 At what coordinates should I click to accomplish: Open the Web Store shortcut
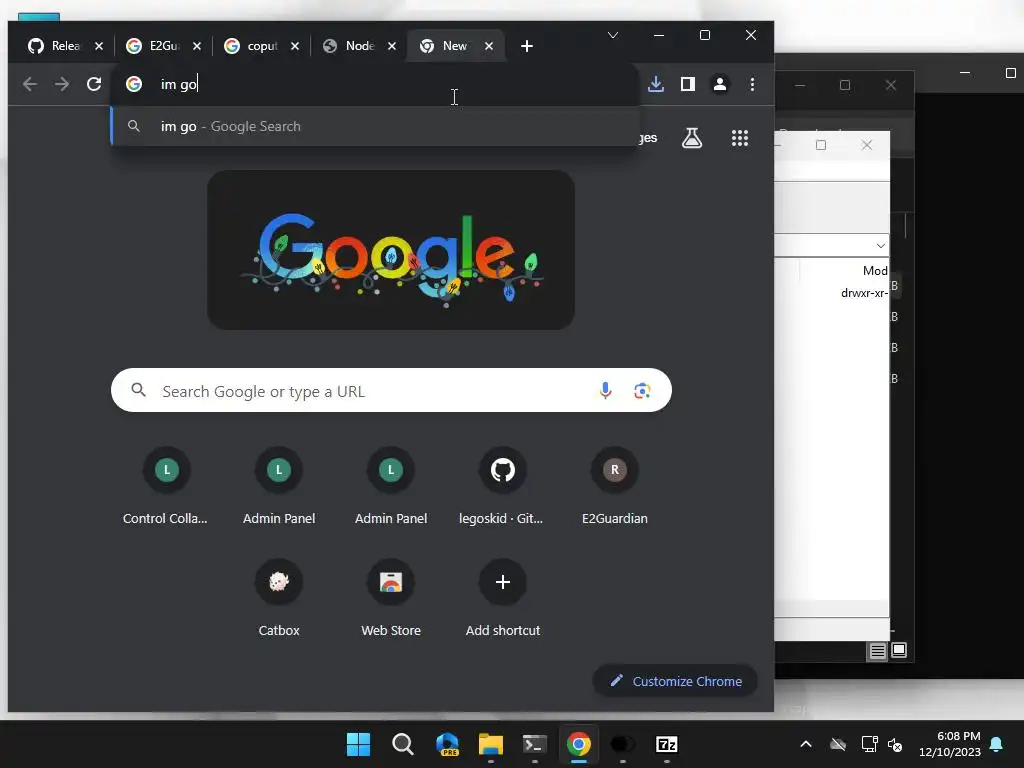pyautogui.click(x=391, y=598)
